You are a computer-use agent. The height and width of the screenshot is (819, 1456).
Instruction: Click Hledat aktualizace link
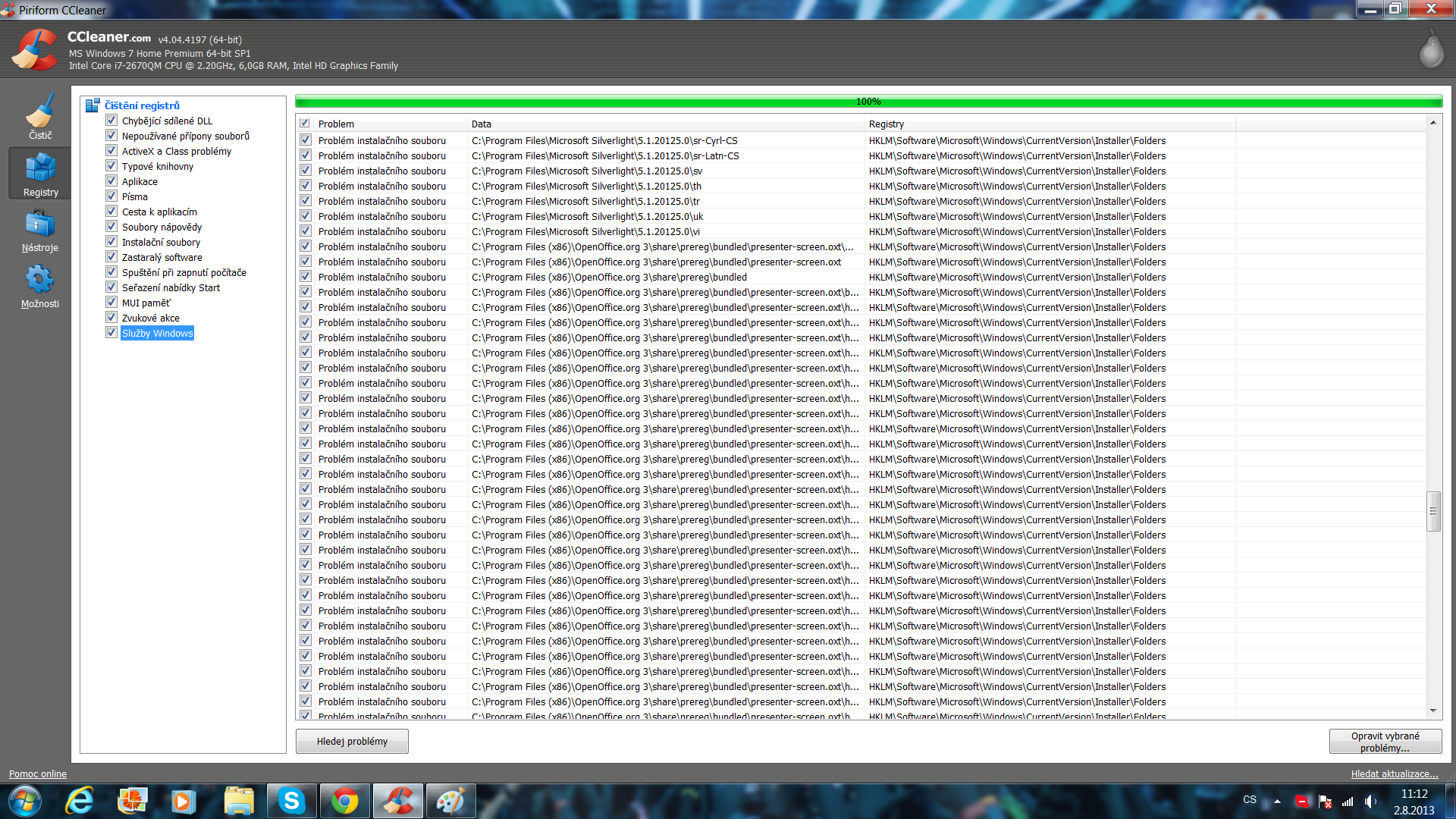(x=1395, y=773)
